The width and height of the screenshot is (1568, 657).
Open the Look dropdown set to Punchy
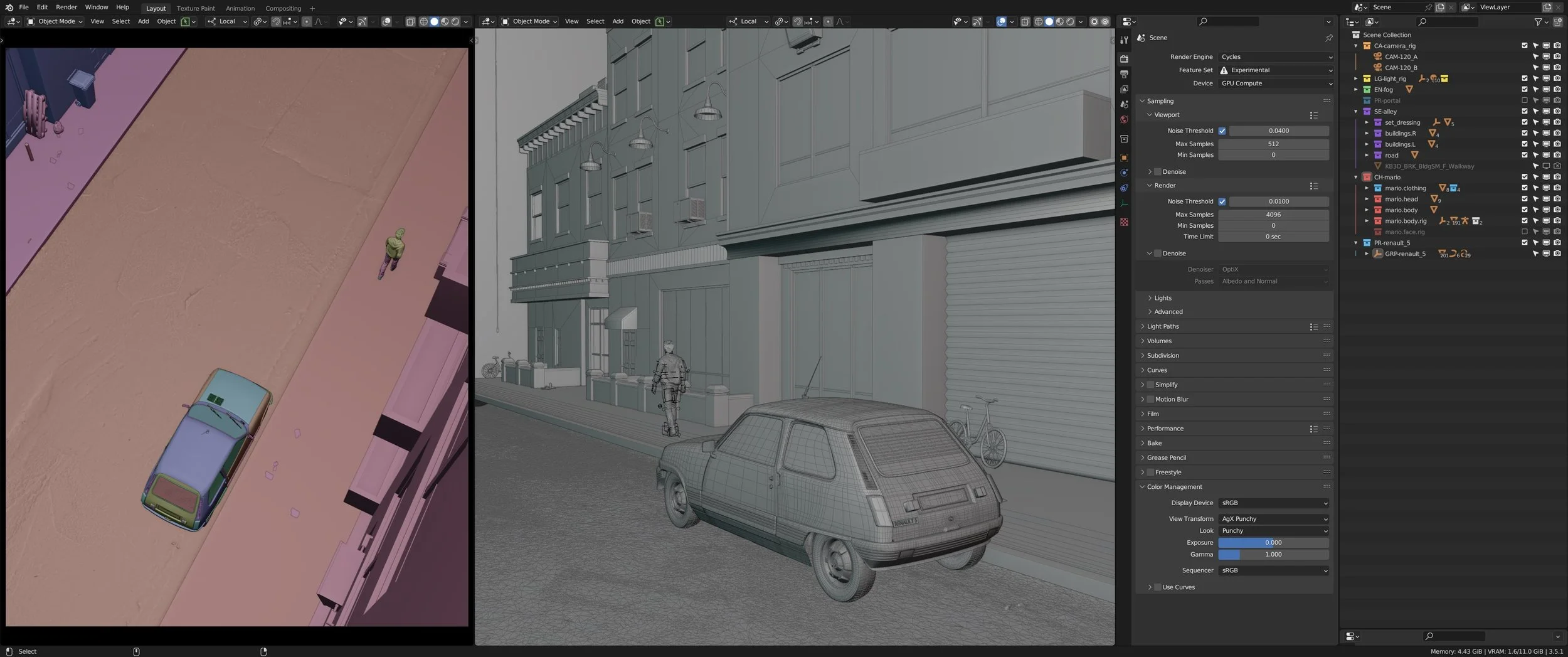(x=1273, y=531)
